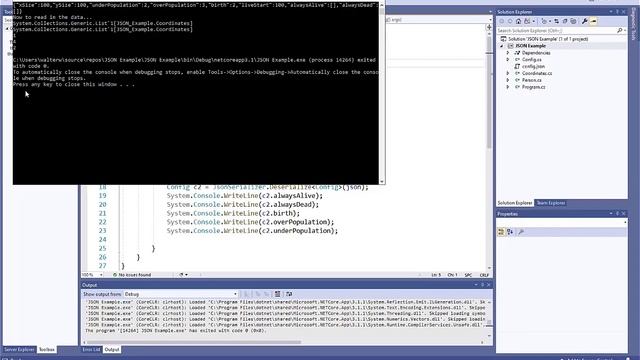Click SPC indentation indicator in editor
The width and height of the screenshot is (640, 360).
coord(468,275)
